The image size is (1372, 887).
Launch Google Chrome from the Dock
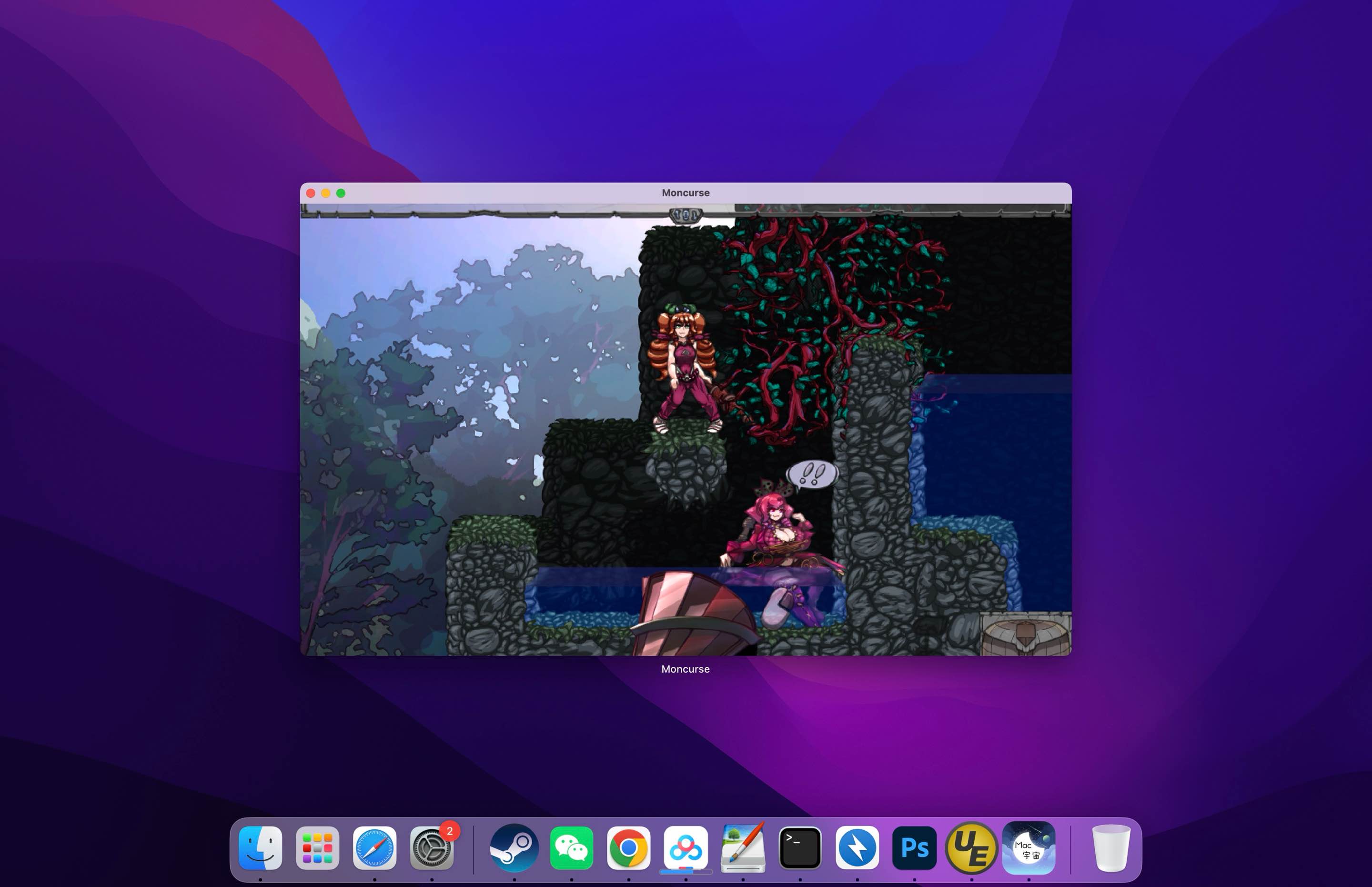tap(628, 848)
